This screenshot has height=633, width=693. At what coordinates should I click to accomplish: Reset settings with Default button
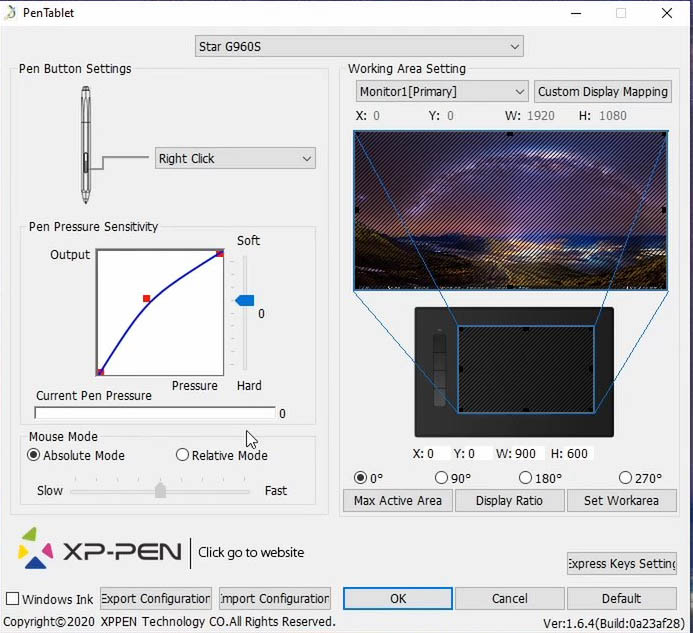click(621, 599)
